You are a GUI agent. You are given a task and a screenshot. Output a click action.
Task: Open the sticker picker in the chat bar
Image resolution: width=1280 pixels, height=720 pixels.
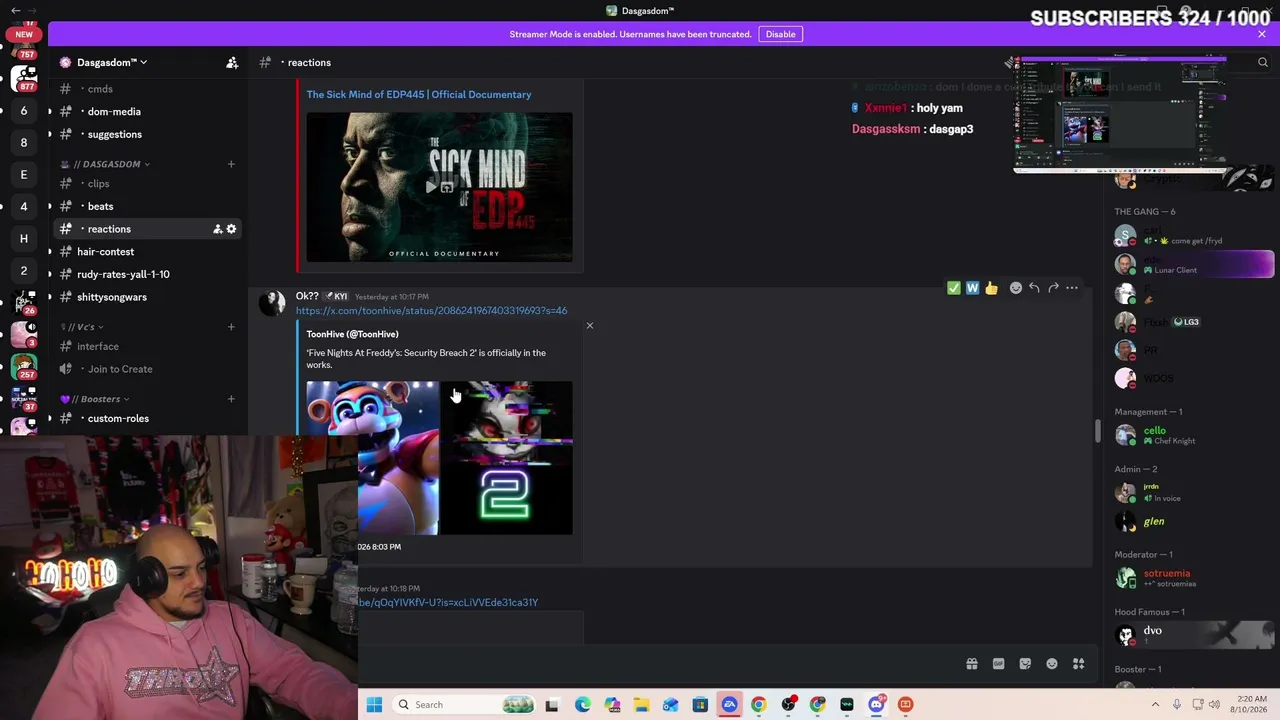pyautogui.click(x=1025, y=664)
